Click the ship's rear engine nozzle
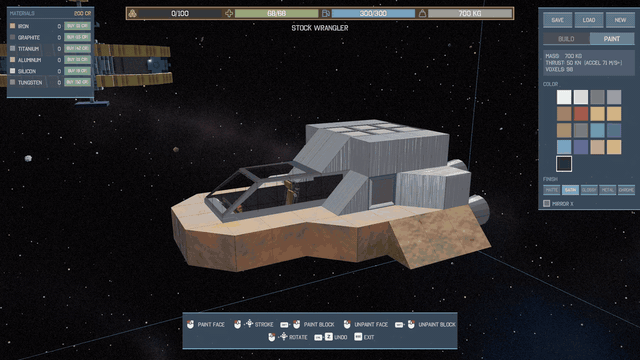Image resolution: width=640 pixels, height=360 pixels. click(478, 209)
